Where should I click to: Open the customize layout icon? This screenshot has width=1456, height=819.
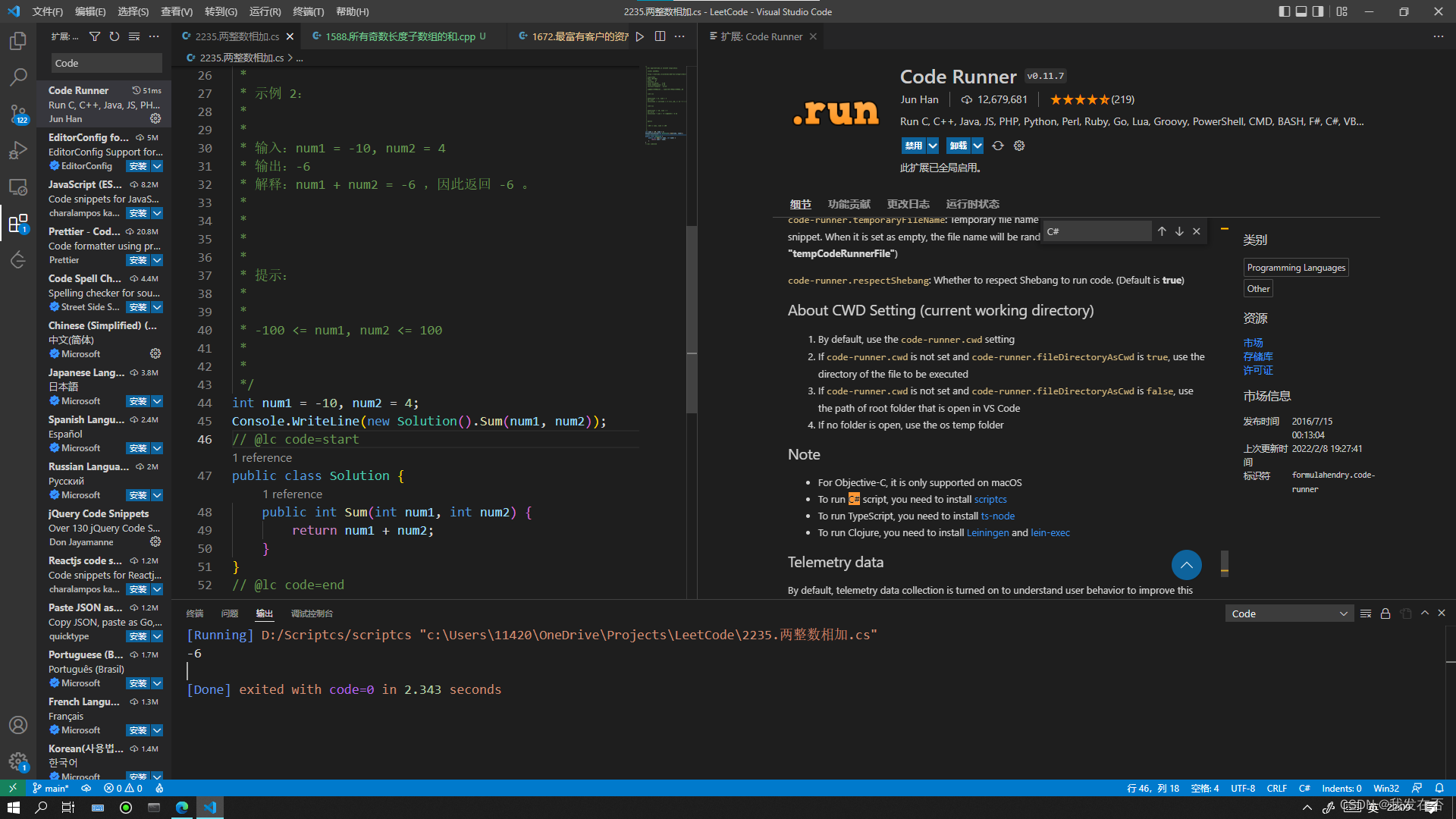pyautogui.click(x=1342, y=11)
